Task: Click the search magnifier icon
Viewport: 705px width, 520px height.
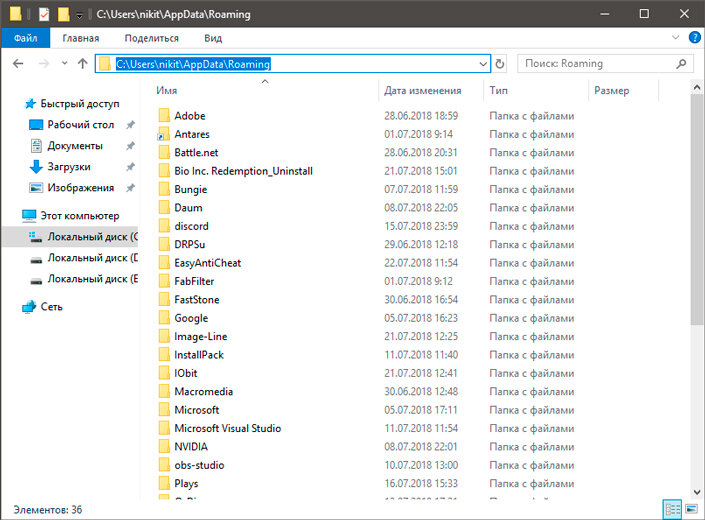Action: (682, 64)
